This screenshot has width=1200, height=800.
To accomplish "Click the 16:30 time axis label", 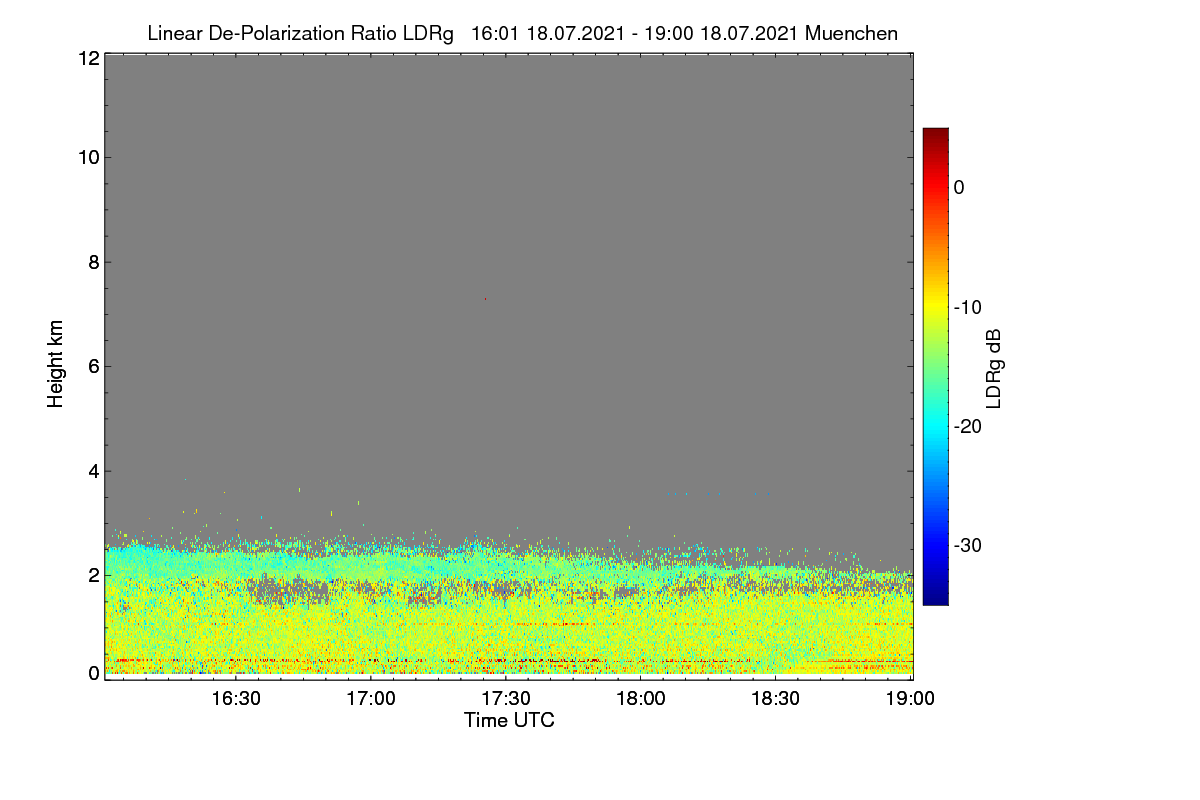I will (x=236, y=698).
